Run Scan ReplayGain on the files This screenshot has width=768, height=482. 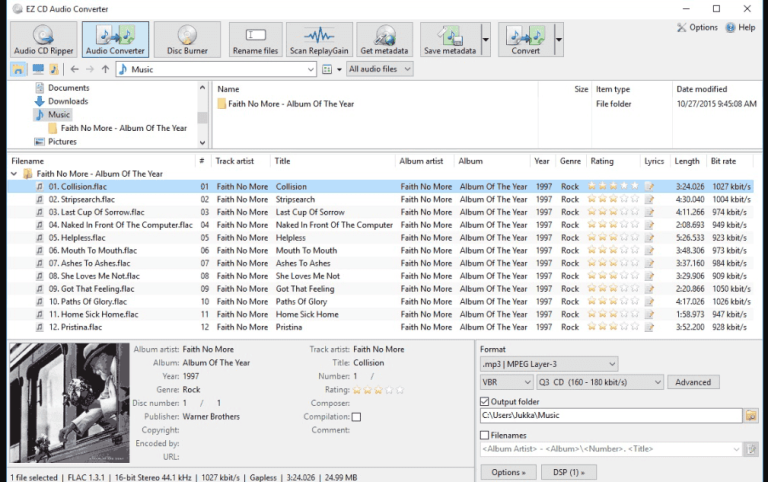click(319, 39)
